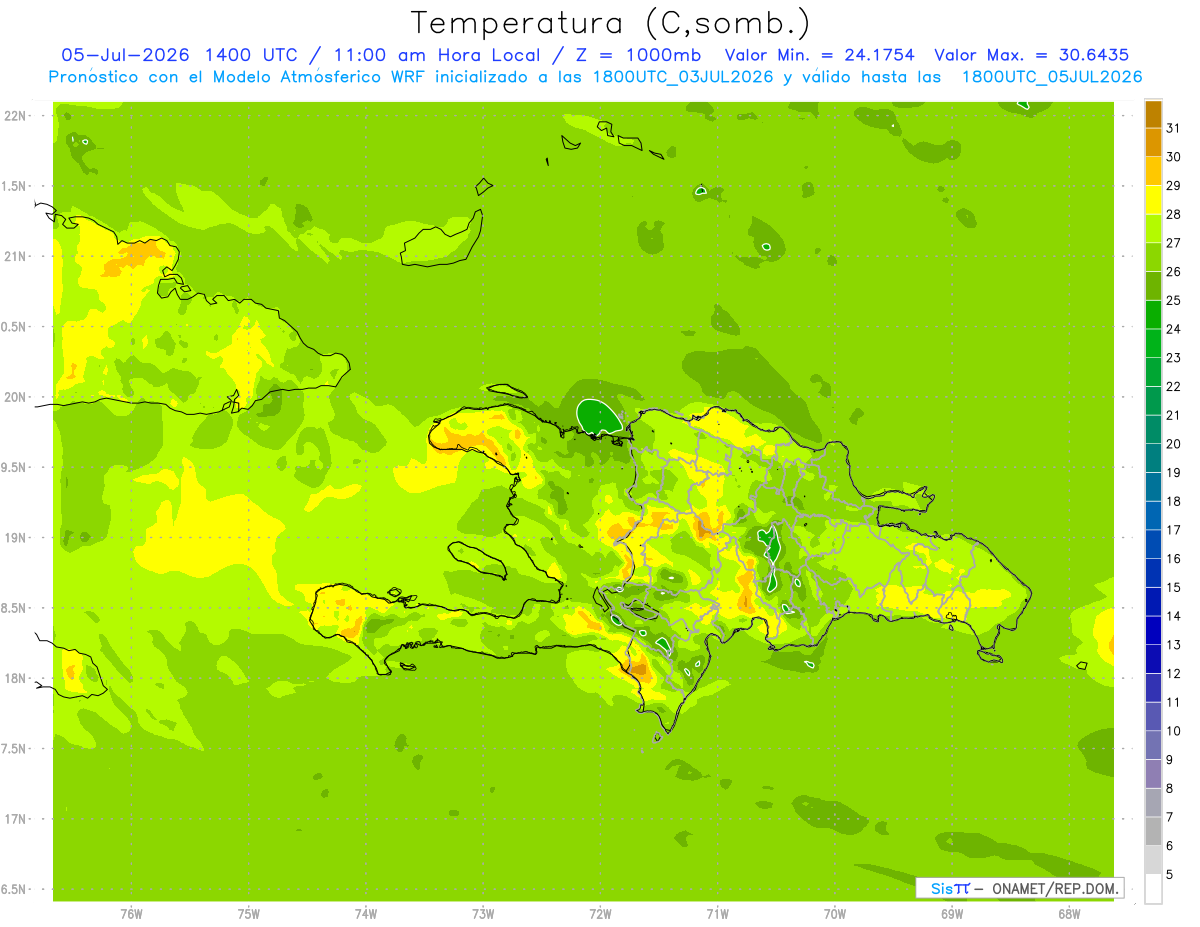The width and height of the screenshot is (1200, 927).
Task: Select the dark orange swatch above label 31
Action: pyautogui.click(x=1153, y=114)
